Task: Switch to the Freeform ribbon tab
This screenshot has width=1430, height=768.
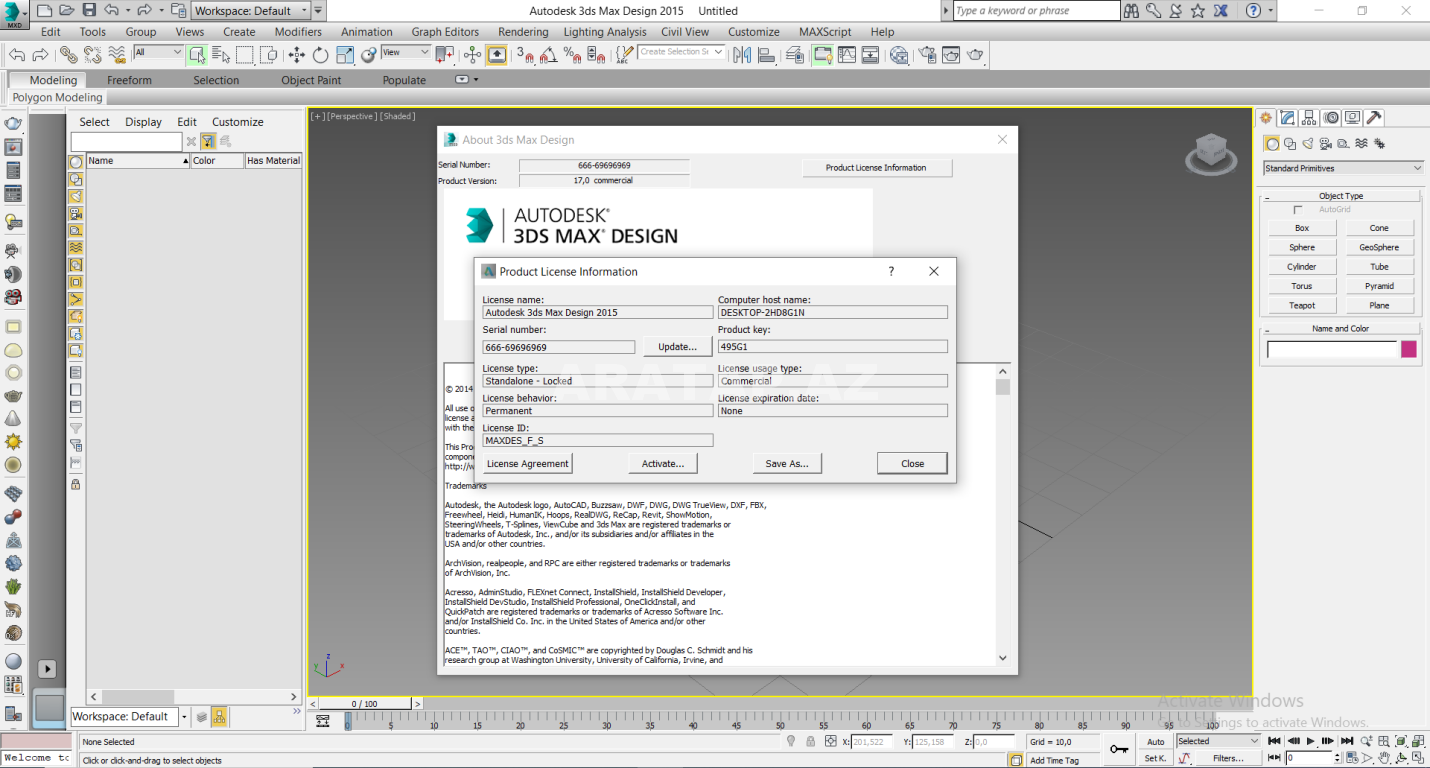Action: coord(129,80)
